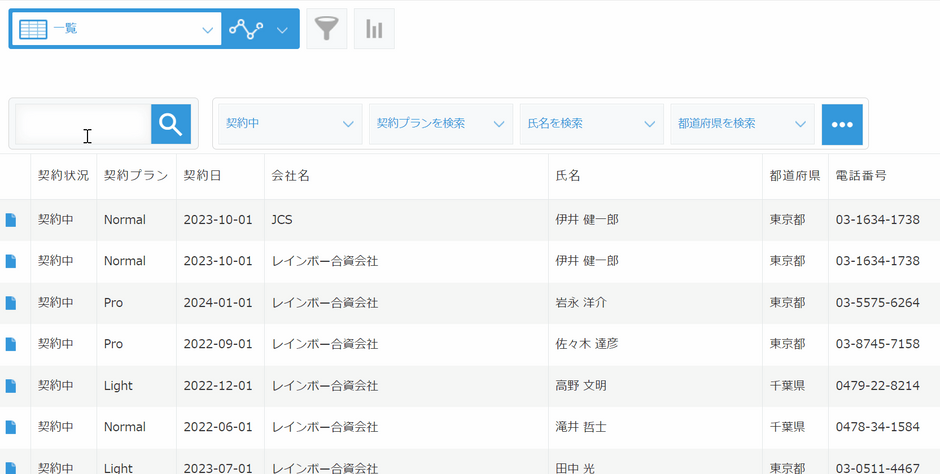The height and width of the screenshot is (474, 940).
Task: Open record icon for 佐々木 達彦 row
Action: tap(11, 344)
